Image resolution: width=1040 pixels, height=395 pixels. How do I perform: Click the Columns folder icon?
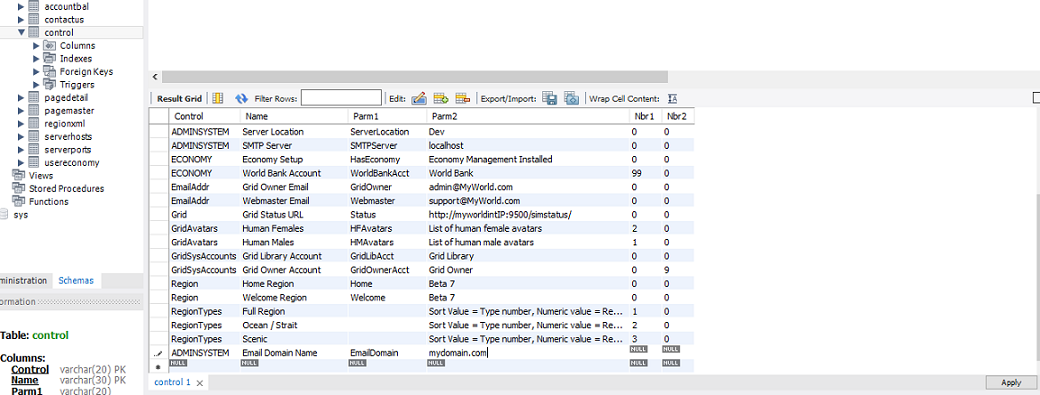click(x=50, y=45)
